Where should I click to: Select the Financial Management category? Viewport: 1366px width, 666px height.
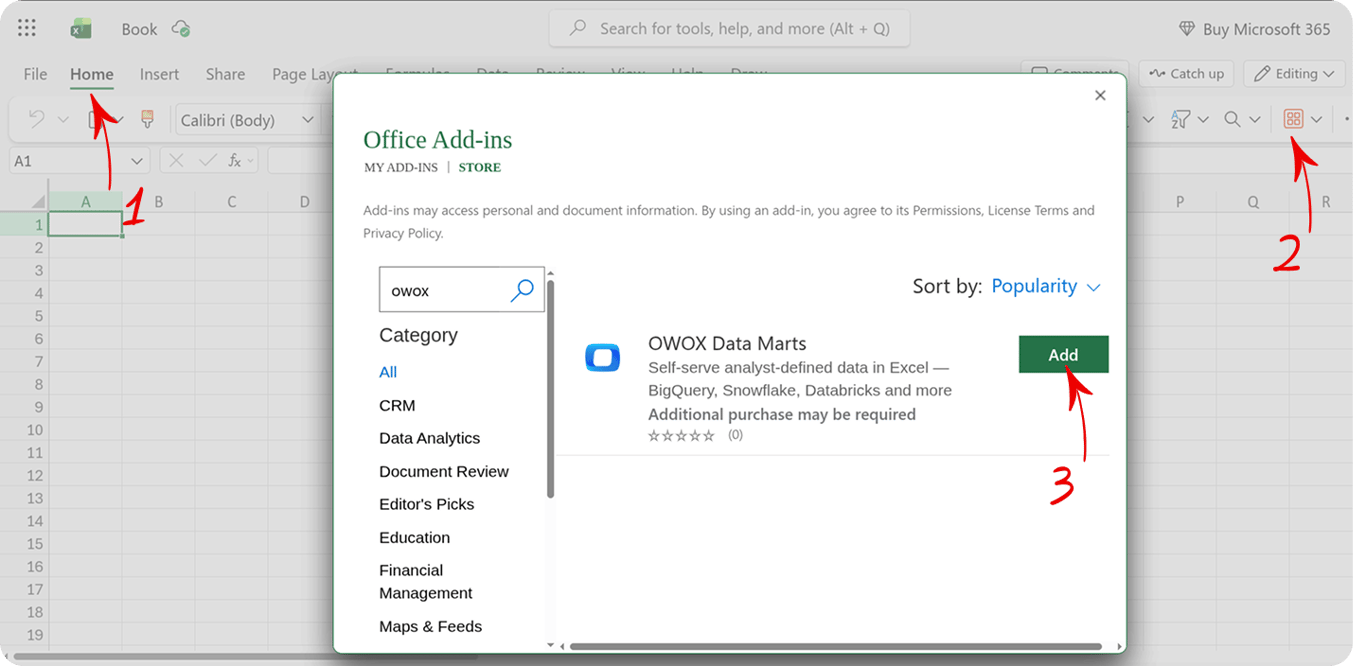point(426,582)
